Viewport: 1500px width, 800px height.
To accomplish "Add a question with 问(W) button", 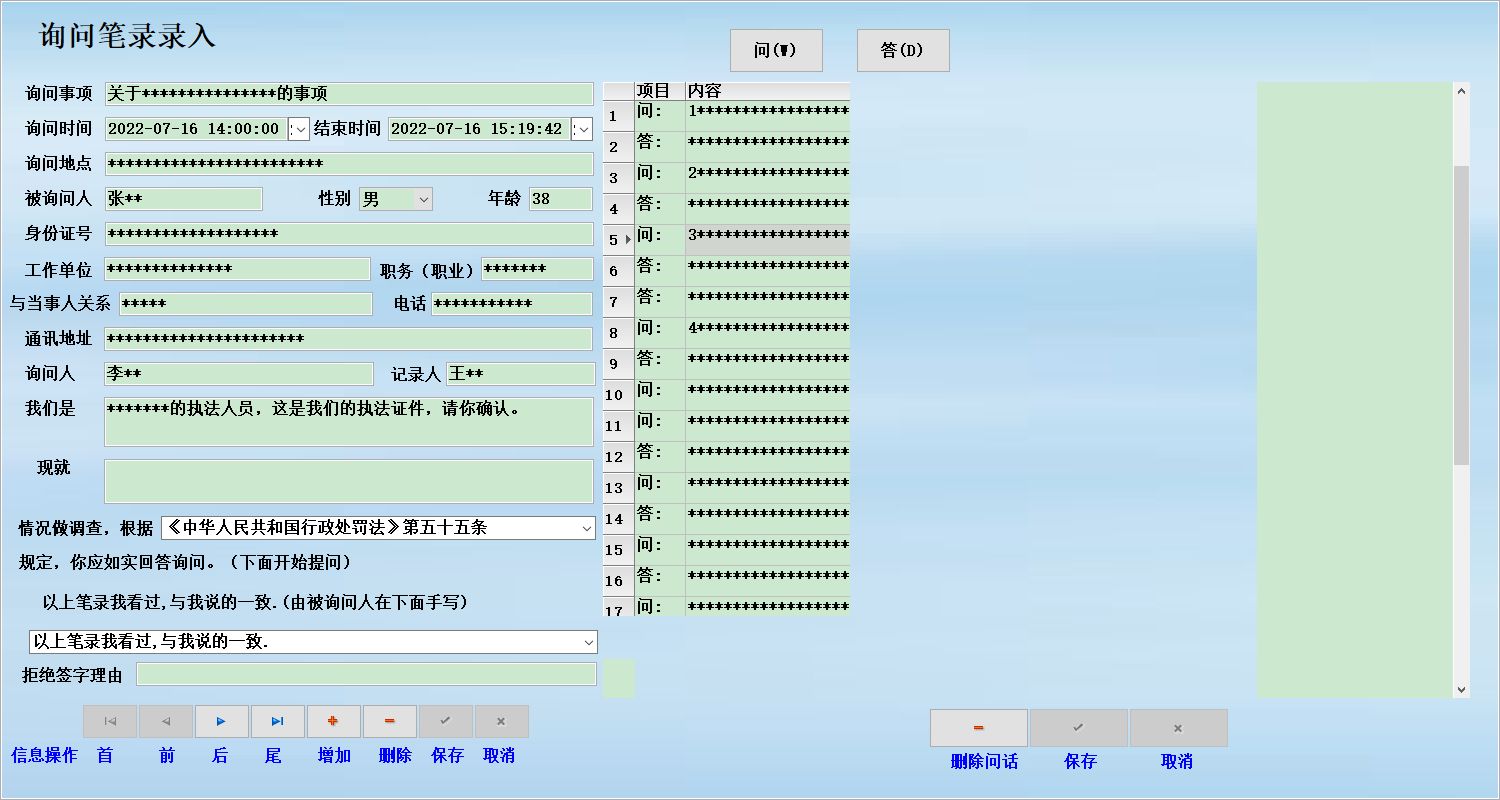I will 776,50.
